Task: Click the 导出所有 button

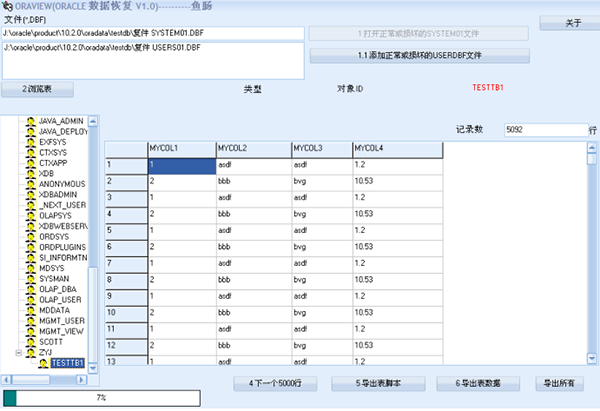Action: [559, 383]
